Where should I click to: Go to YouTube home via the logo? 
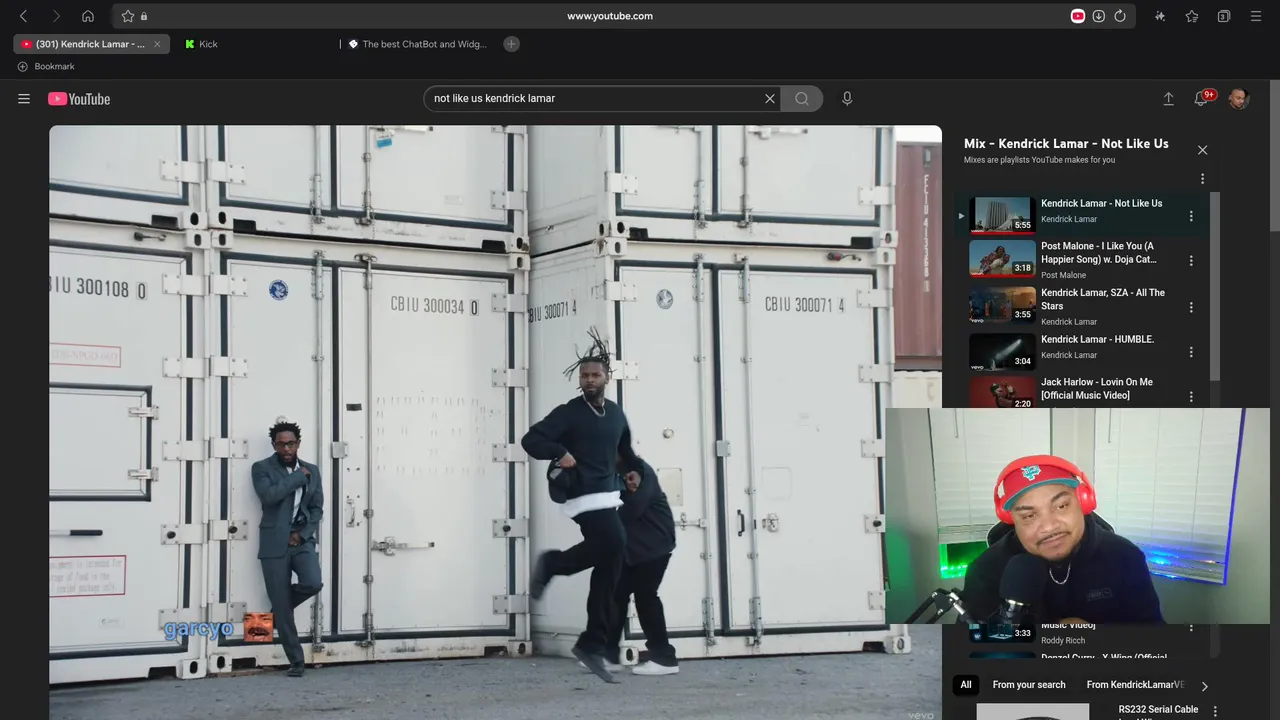pos(79,98)
